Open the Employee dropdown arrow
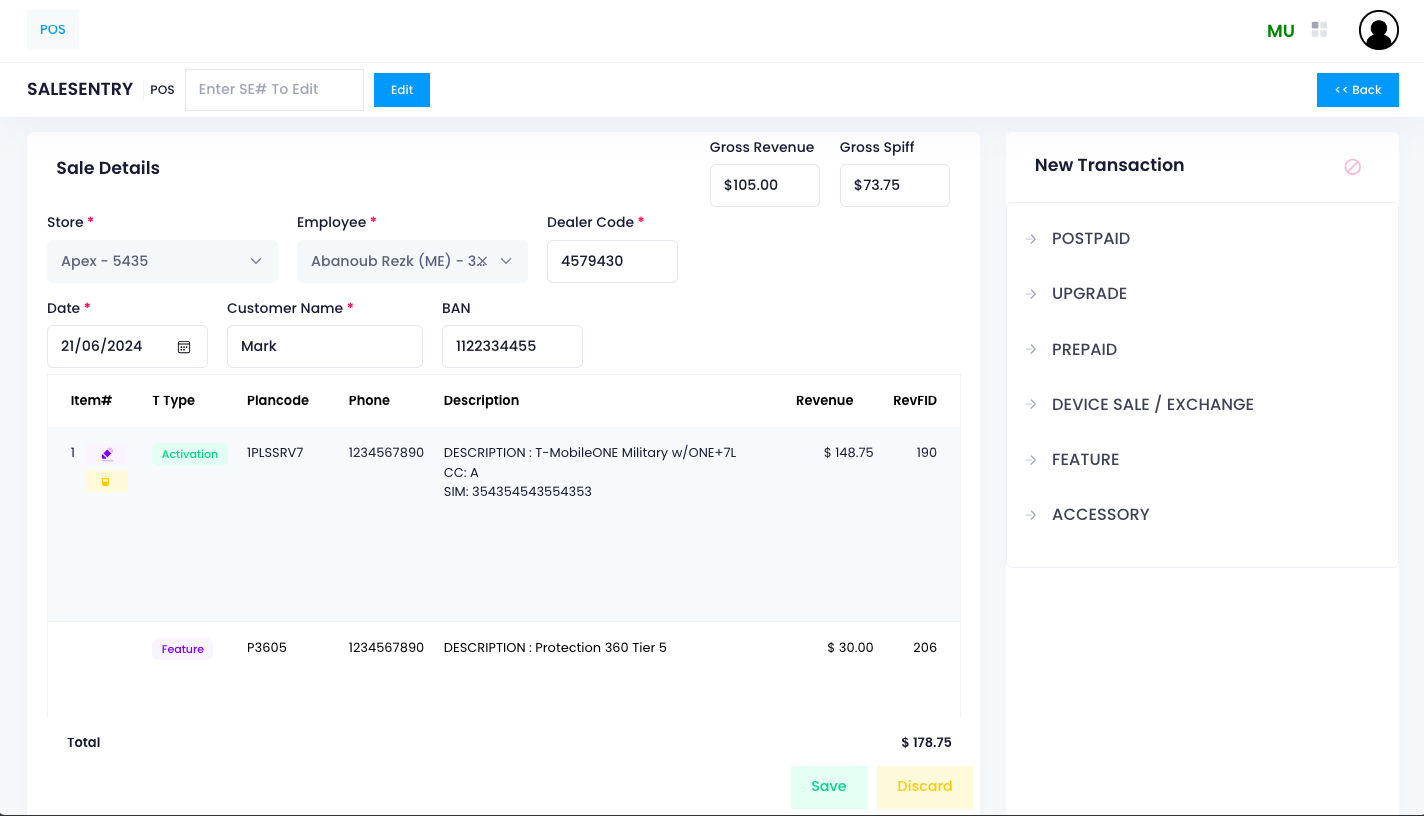This screenshot has width=1424, height=816. pyautogui.click(x=506, y=261)
